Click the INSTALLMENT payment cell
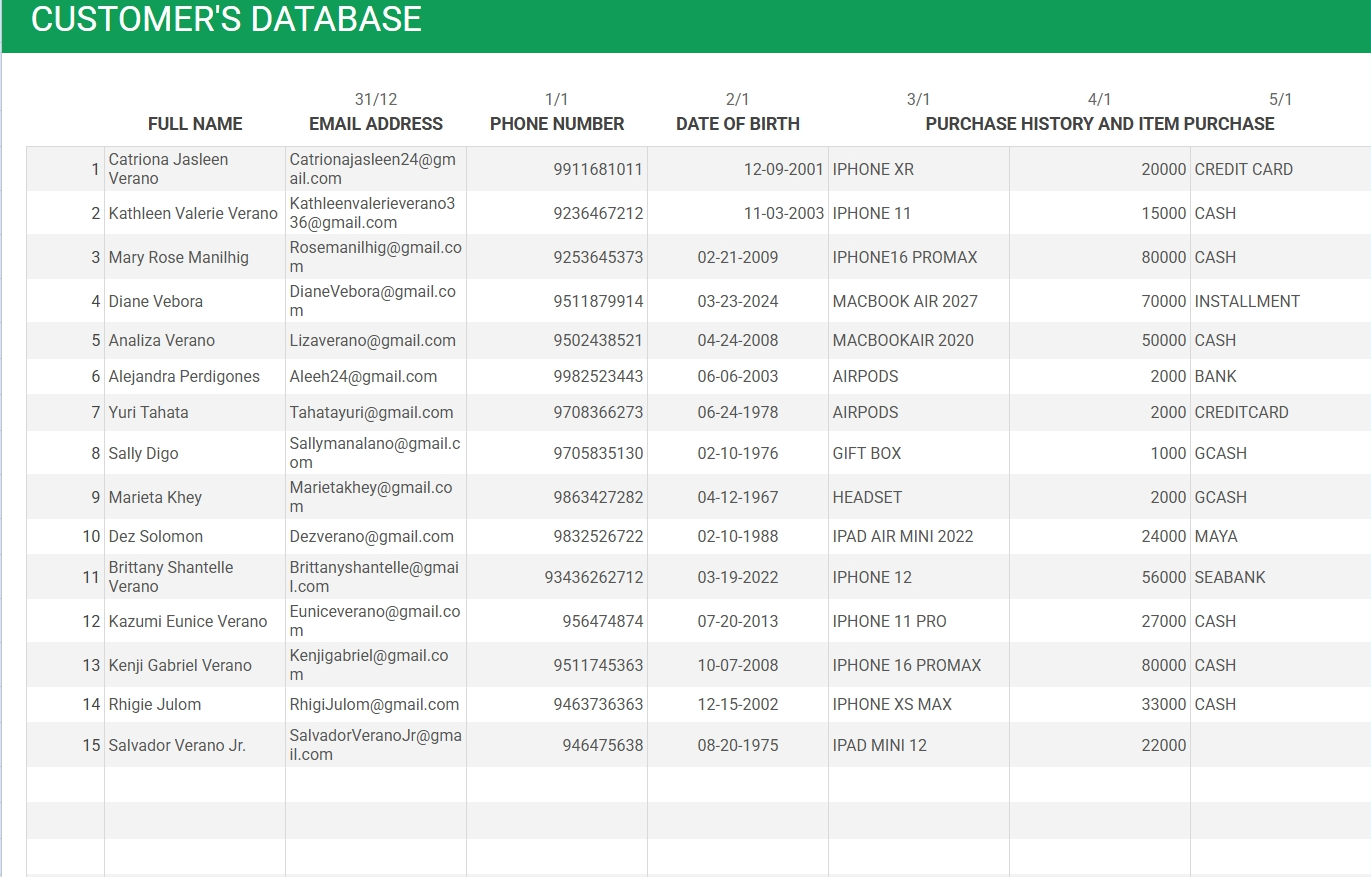 (1281, 301)
